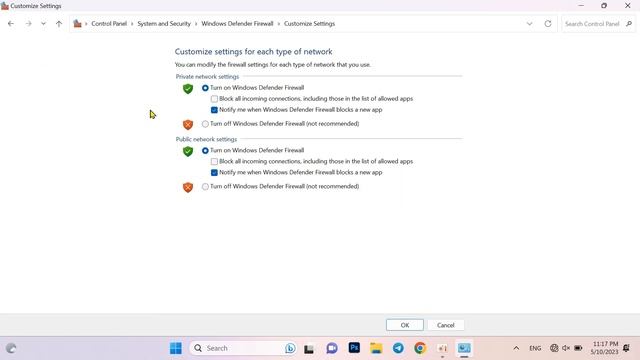Click the Control Panel icon in address bar

tap(77, 24)
